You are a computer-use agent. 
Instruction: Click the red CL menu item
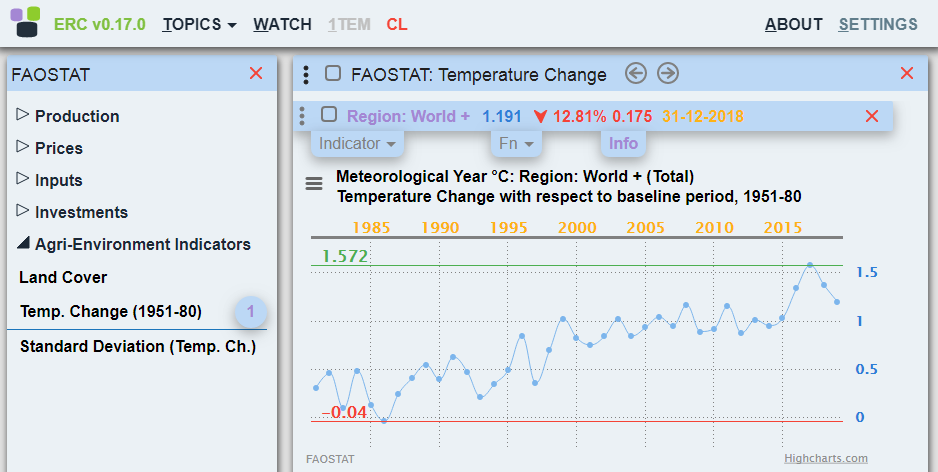(x=397, y=25)
